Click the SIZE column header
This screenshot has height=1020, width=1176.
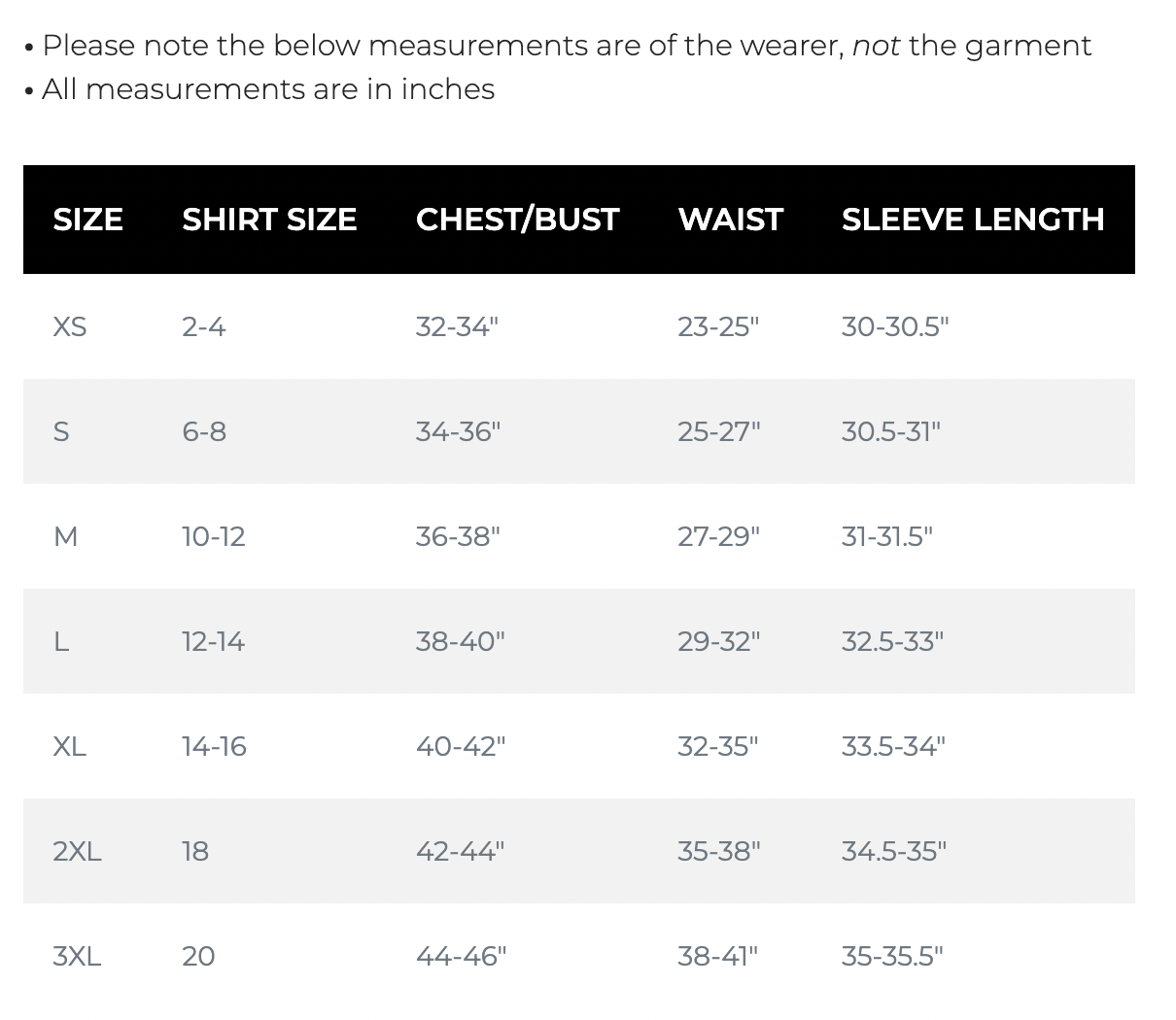click(87, 220)
